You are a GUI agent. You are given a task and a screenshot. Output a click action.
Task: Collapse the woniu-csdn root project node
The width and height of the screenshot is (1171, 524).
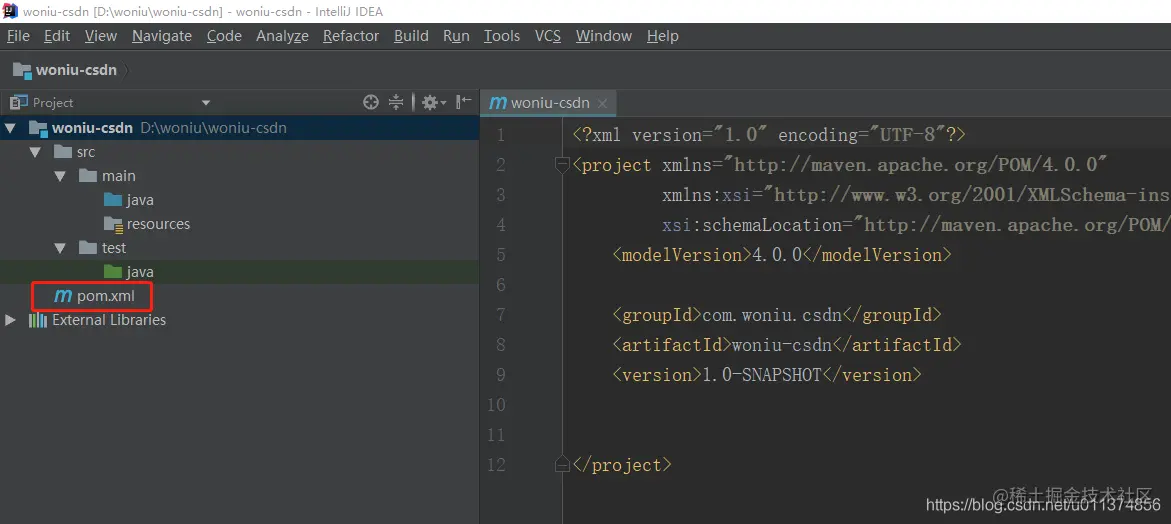pyautogui.click(x=10, y=128)
